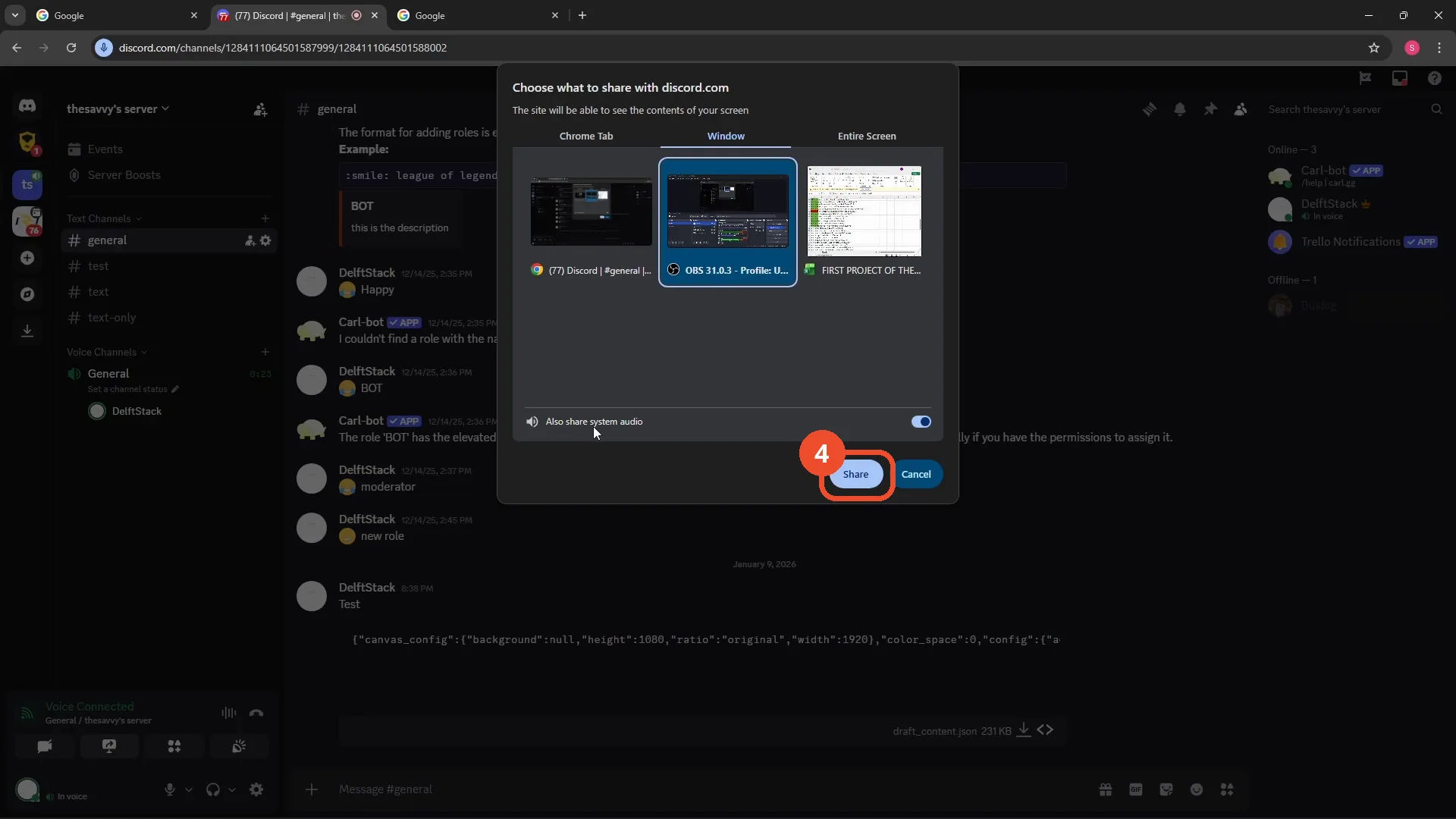This screenshot has width=1456, height=819.
Task: Open the Explore Discoverable Servers compass icon
Action: 27,294
